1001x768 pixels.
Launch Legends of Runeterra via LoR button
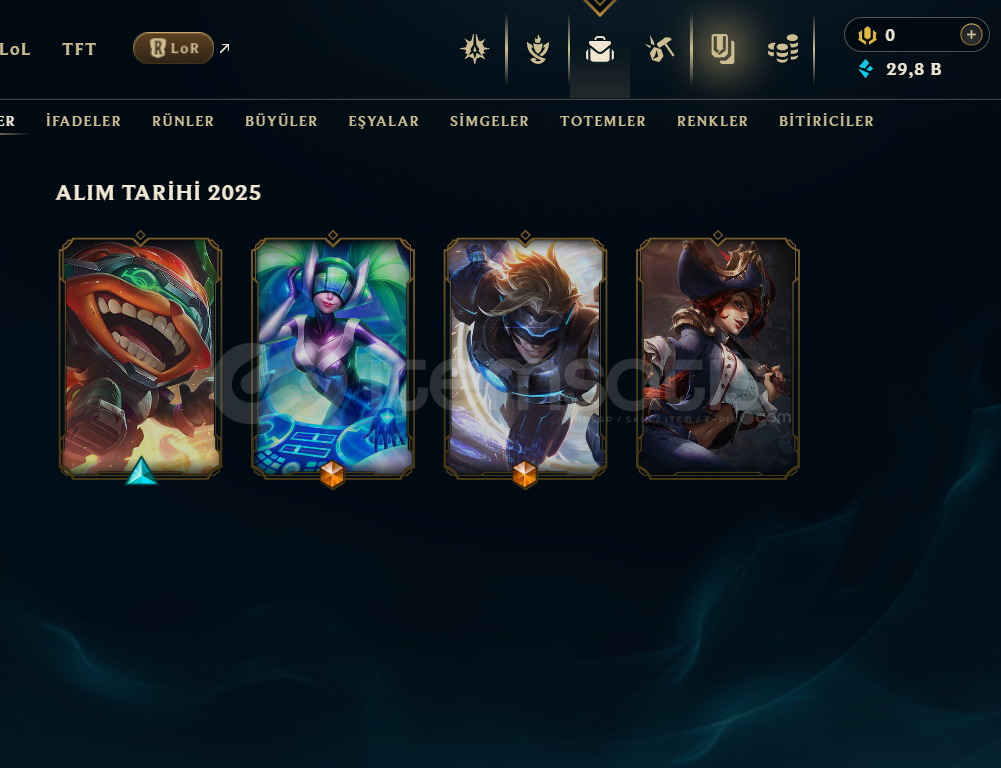tap(173, 48)
